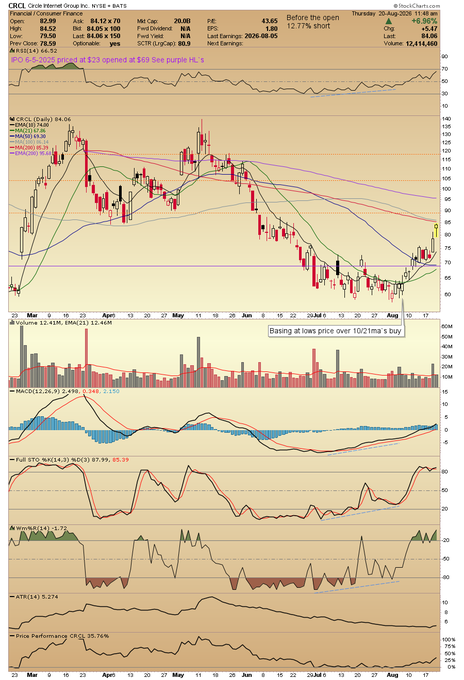The image size is (464, 680).
Task: Click the Volume 12.41M, EMA(21) label
Action: tap(64, 323)
